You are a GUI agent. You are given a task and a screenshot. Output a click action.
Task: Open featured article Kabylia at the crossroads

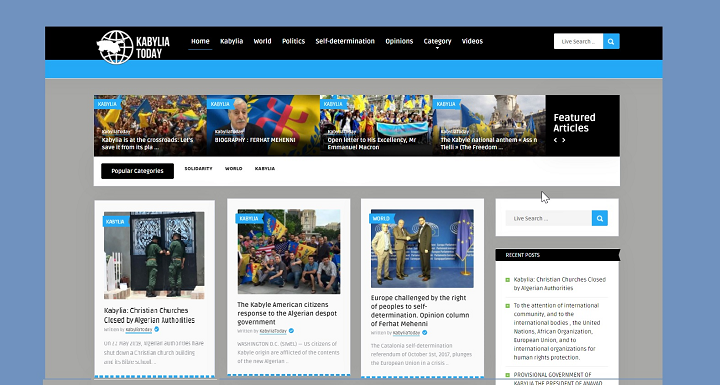[147, 143]
